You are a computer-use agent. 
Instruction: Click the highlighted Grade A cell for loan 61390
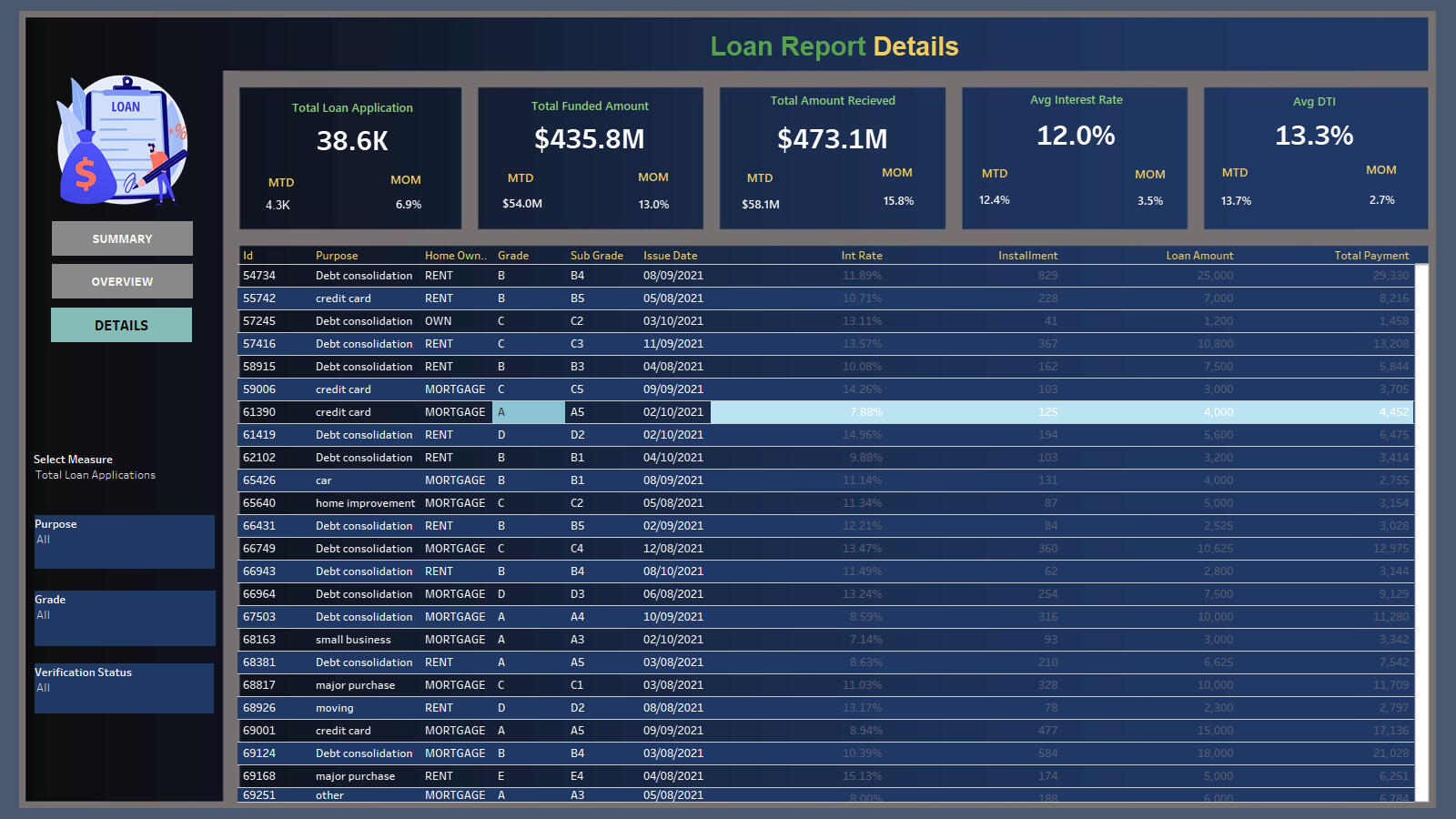coord(528,412)
